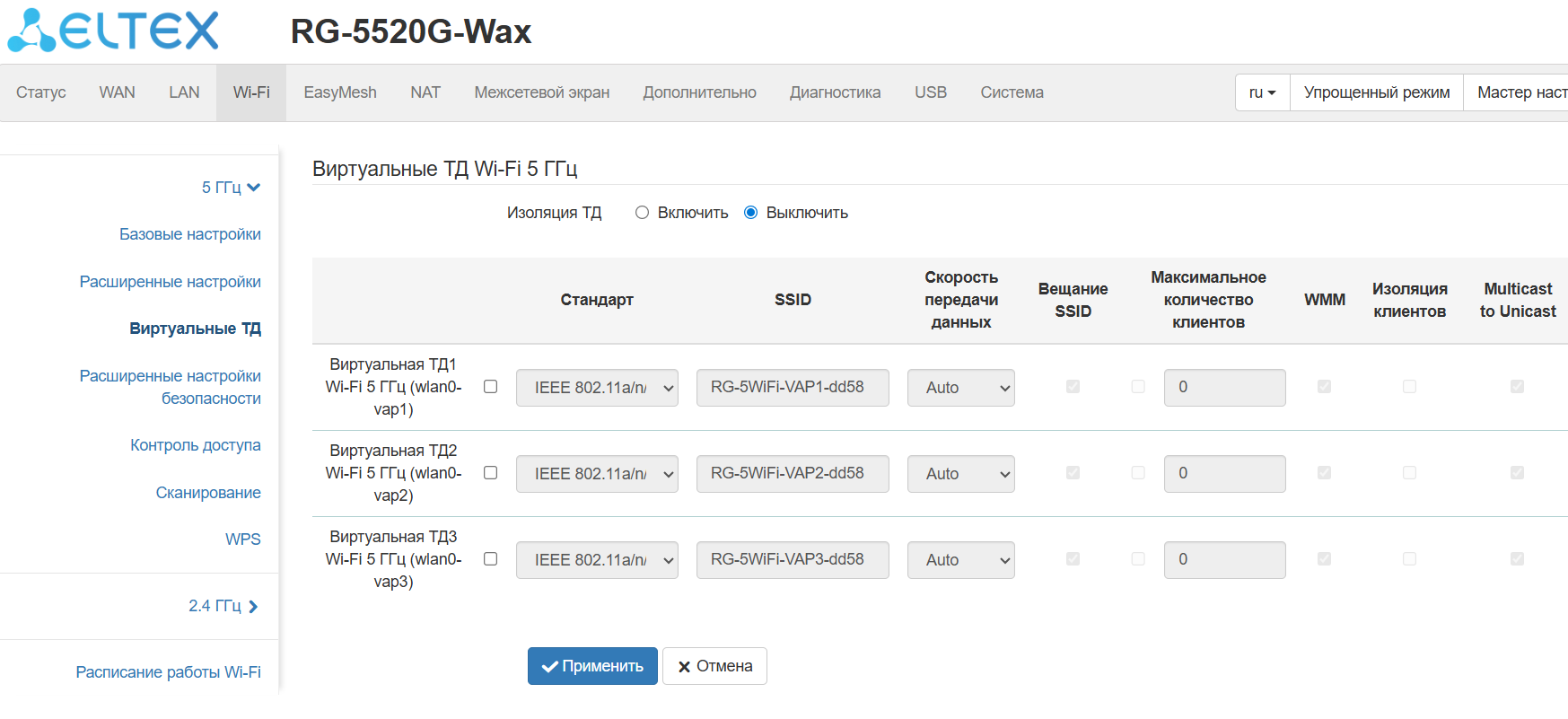Enable the Виртуальная ТД1 checkbox

coord(490,387)
